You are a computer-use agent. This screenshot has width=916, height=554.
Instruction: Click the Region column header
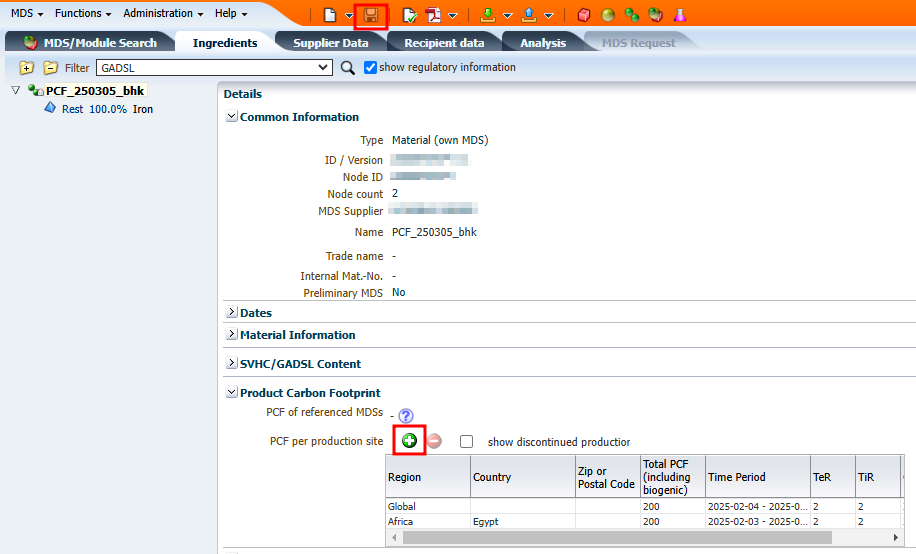click(428, 477)
